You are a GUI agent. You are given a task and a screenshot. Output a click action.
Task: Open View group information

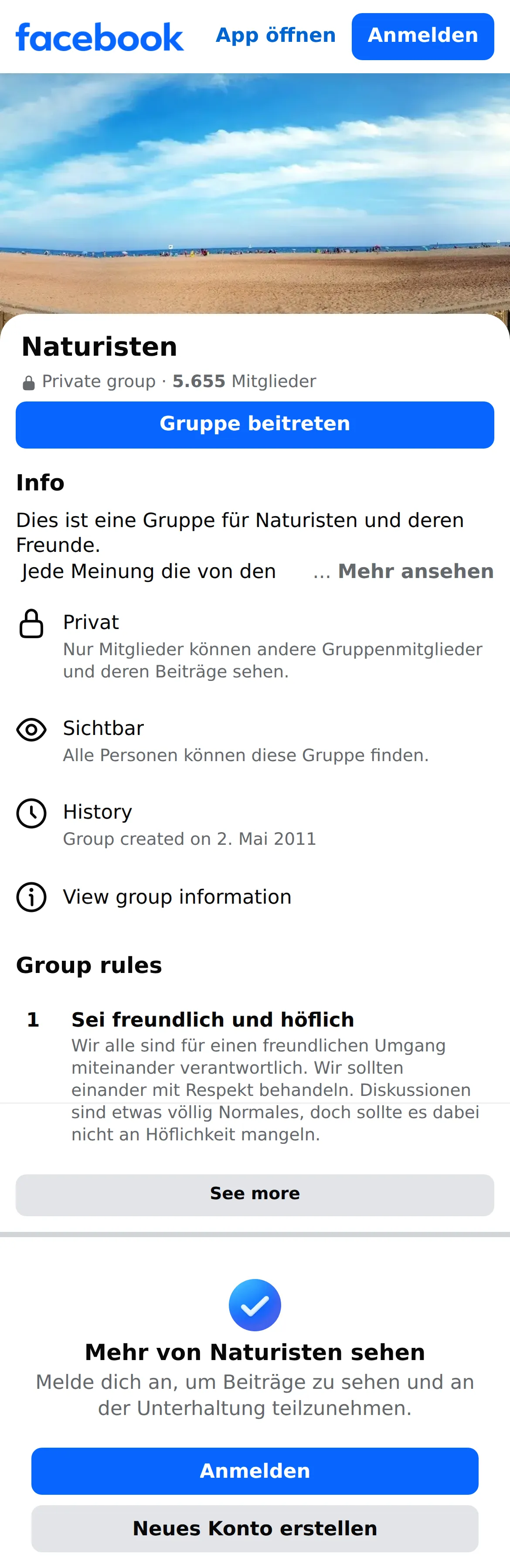tap(177, 897)
